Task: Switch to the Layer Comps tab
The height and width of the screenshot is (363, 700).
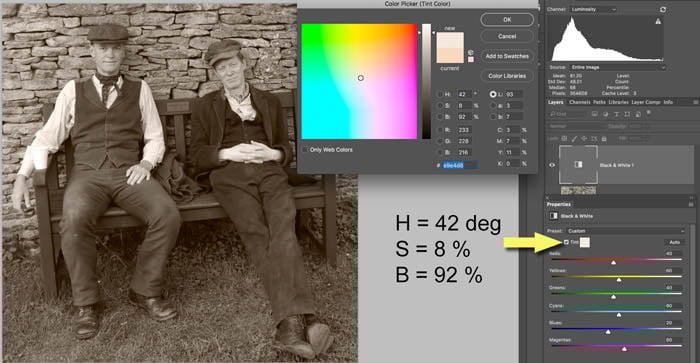Action: click(x=646, y=102)
